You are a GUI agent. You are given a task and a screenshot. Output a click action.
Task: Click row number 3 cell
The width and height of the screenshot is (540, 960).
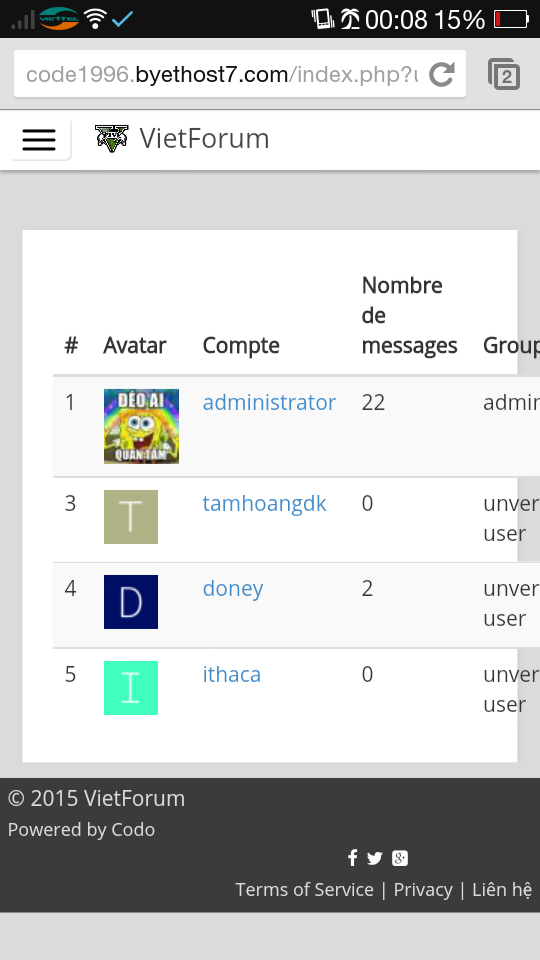click(x=70, y=503)
